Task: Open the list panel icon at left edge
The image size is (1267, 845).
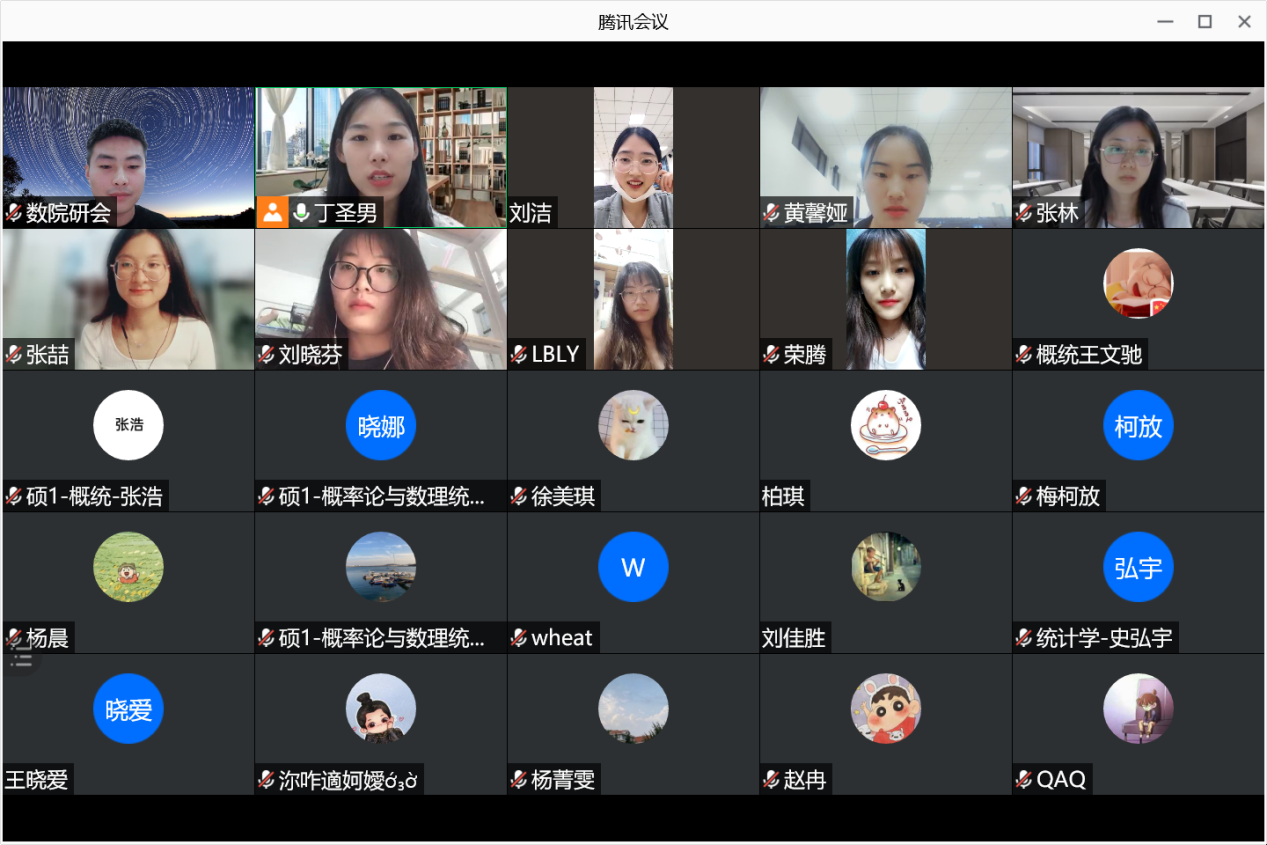Action: click(21, 658)
